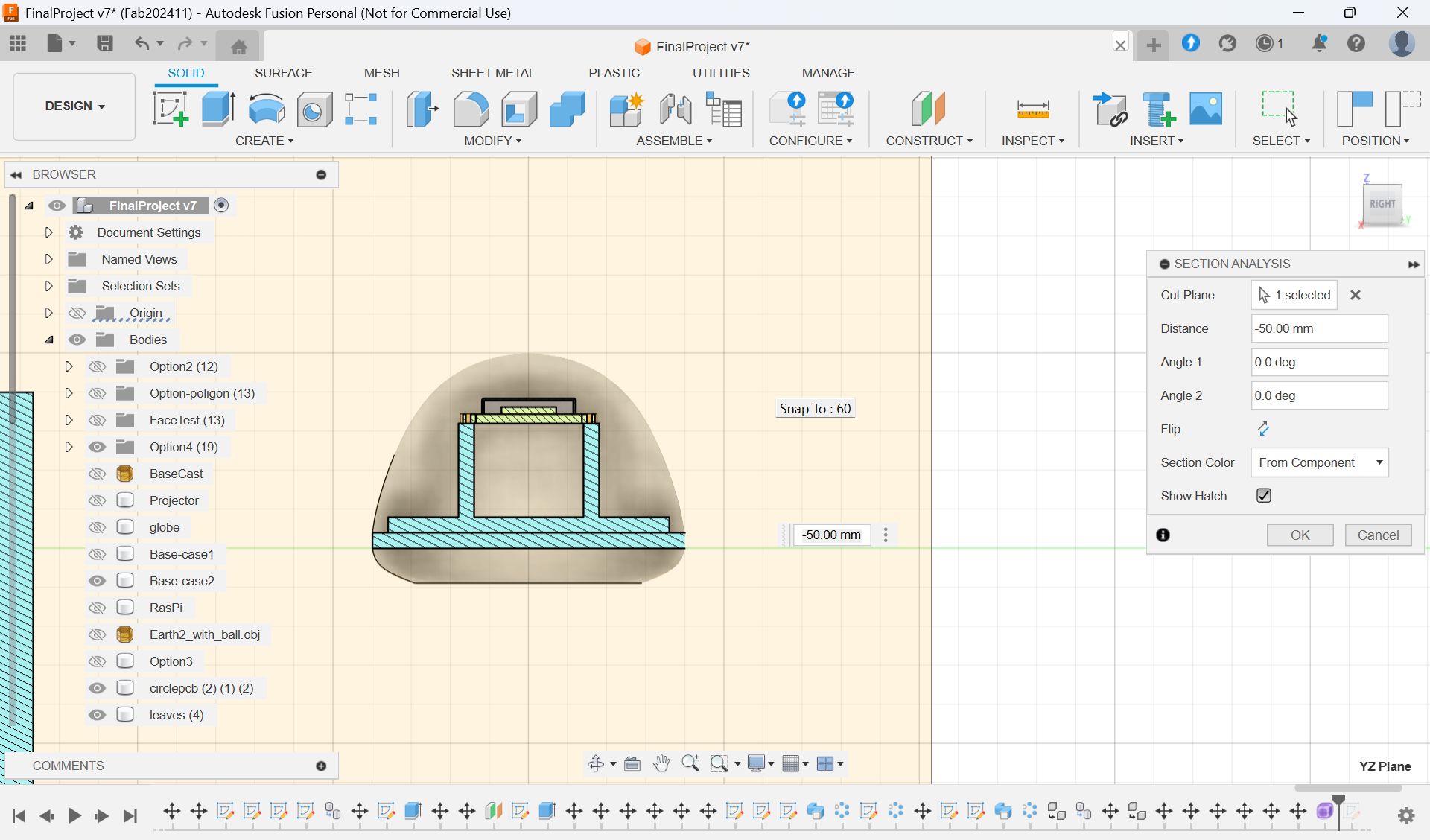Toggle visibility of Option4 (19) folder

click(x=97, y=447)
